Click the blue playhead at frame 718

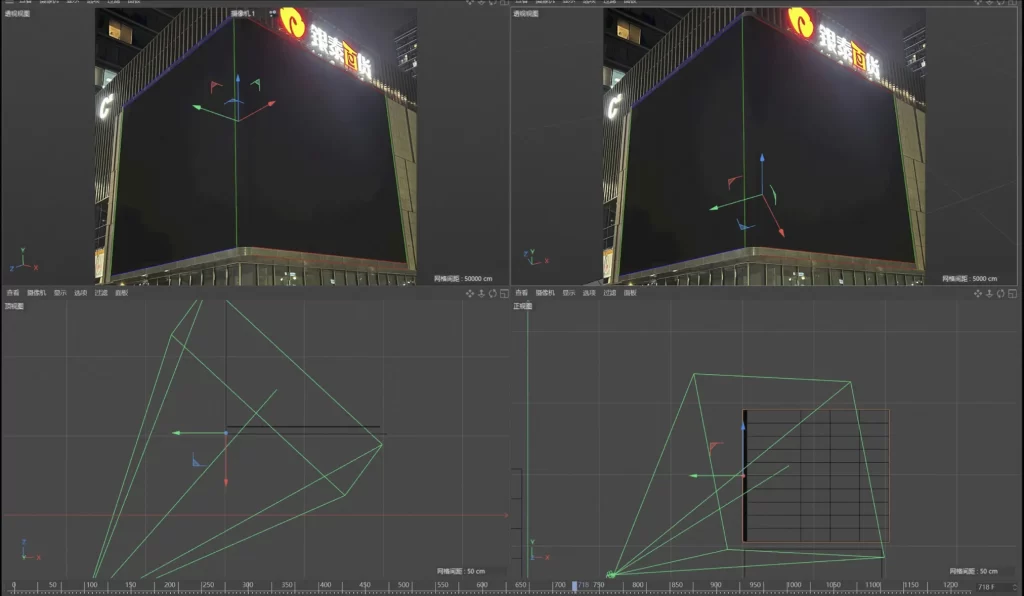[574, 586]
